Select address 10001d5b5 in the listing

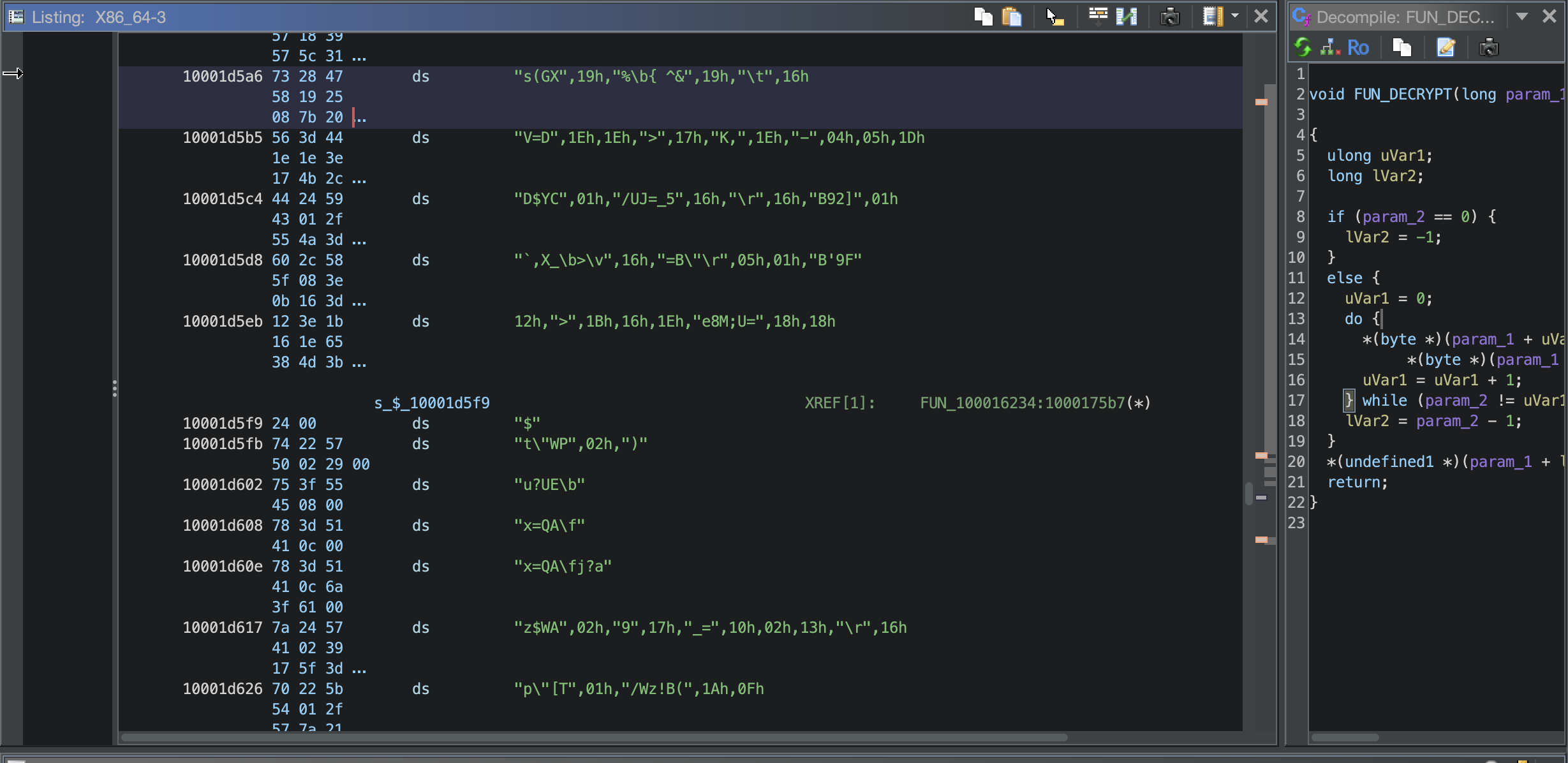coord(223,138)
